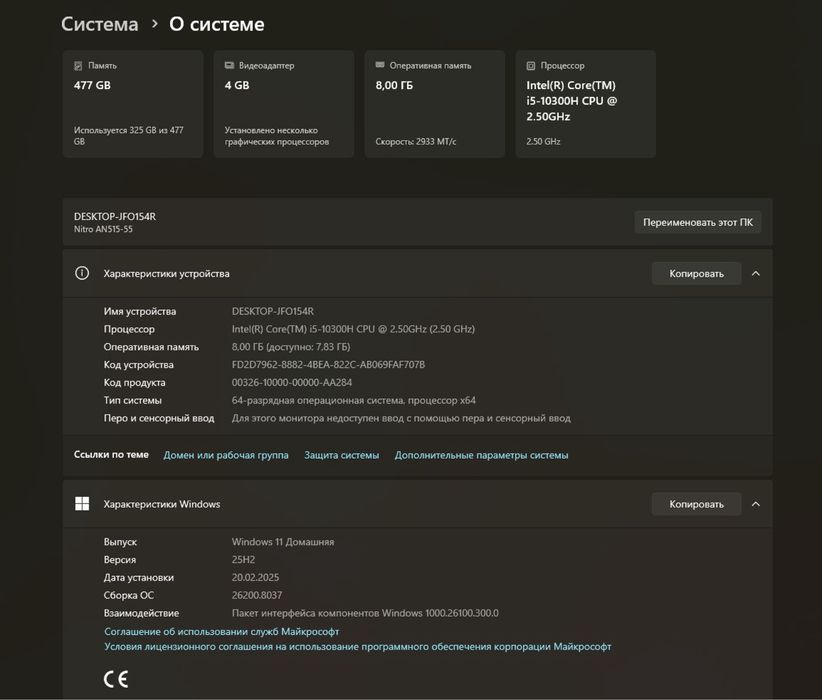This screenshot has height=700, width=822.
Task: Copy Windows specs with Копировать in Характеристики Windows
Action: [696, 504]
